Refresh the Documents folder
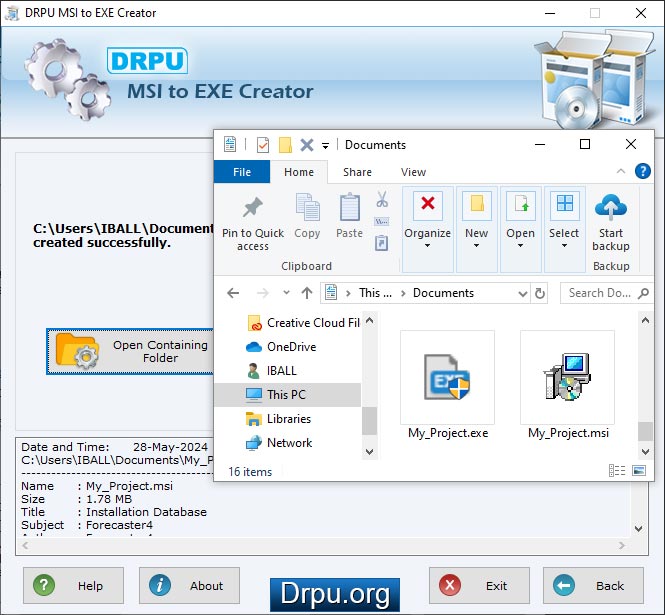This screenshot has height=615, width=665. tap(539, 293)
